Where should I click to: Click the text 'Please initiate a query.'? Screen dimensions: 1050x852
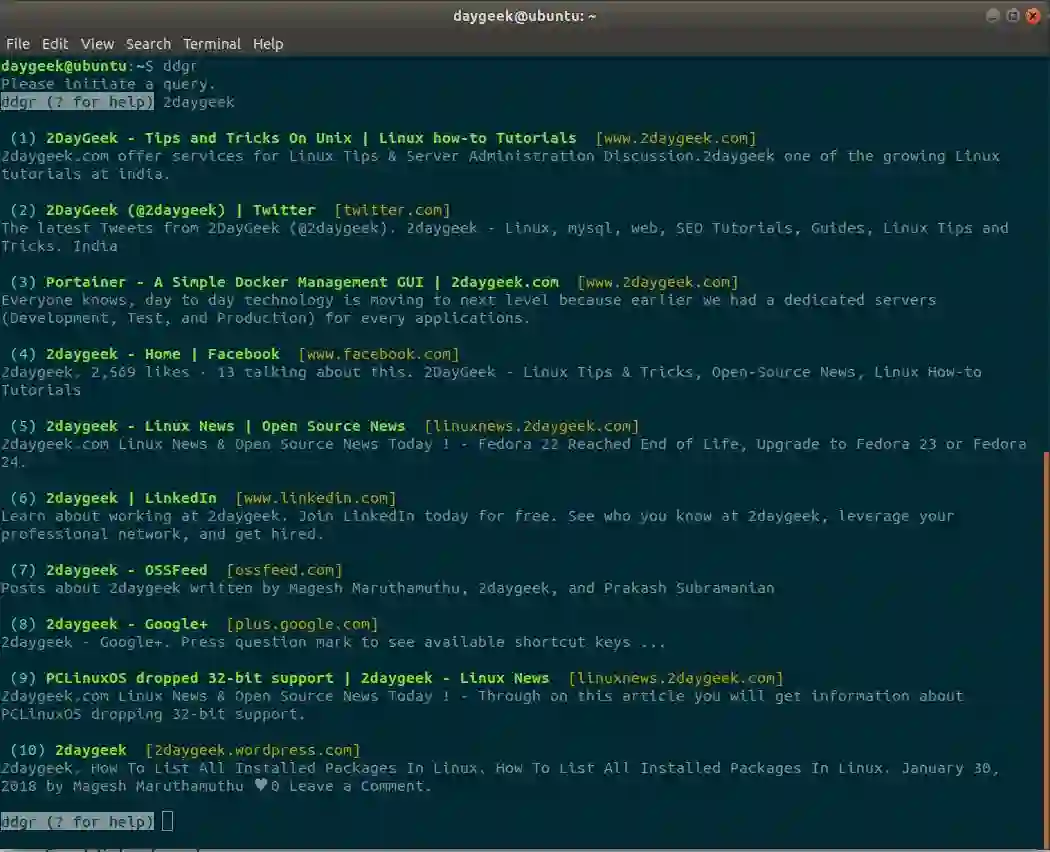coord(108,84)
